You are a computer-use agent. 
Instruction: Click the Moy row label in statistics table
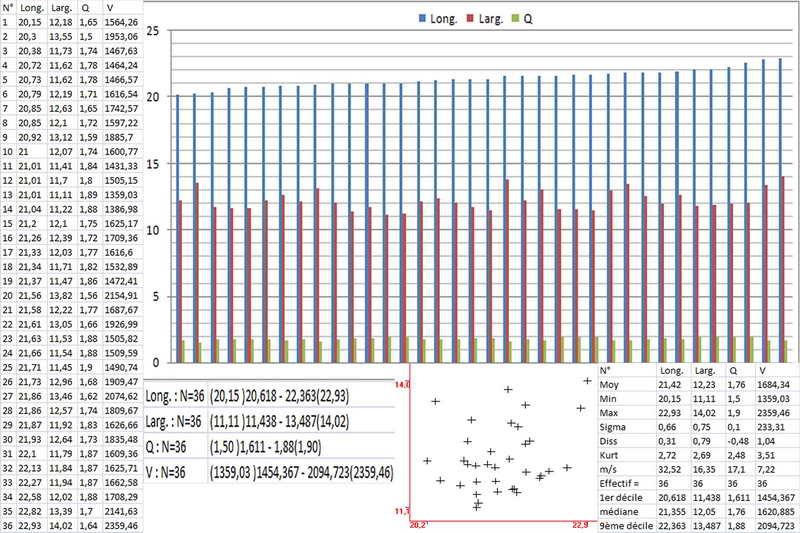pos(608,381)
